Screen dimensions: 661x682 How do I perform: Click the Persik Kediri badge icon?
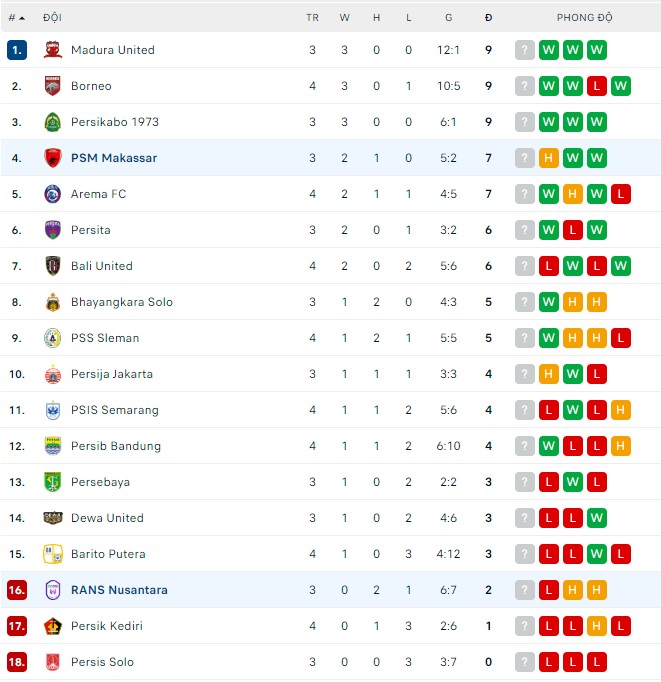[53, 626]
